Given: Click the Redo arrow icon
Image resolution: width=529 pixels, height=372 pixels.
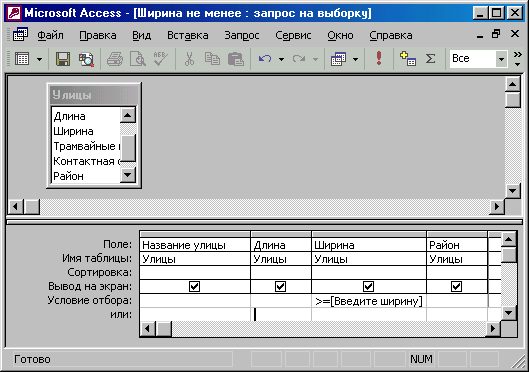Looking at the screenshot, I should click(x=299, y=59).
